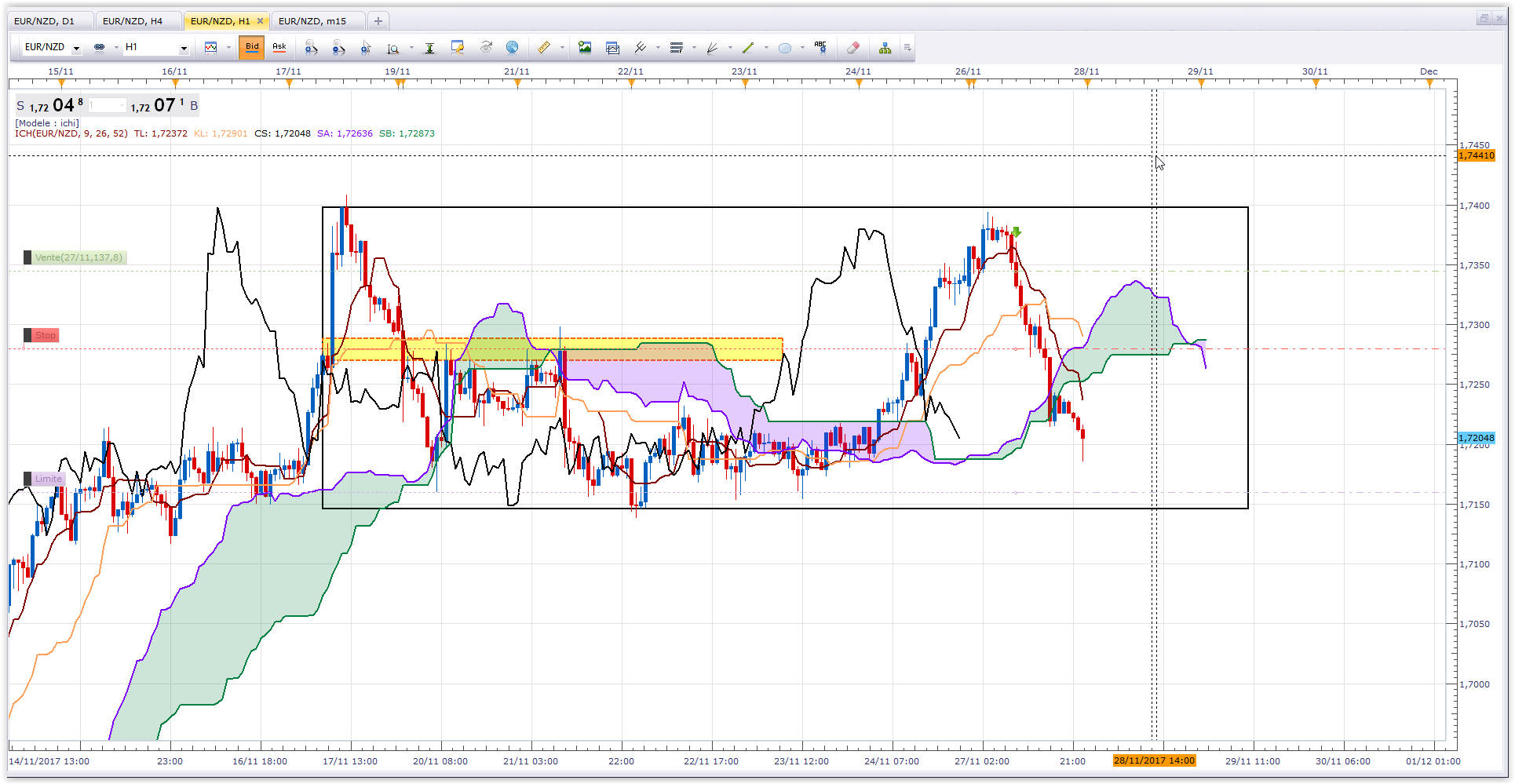Select the eraser tool
Image resolution: width=1515 pixels, height=784 pixels.
[x=853, y=48]
